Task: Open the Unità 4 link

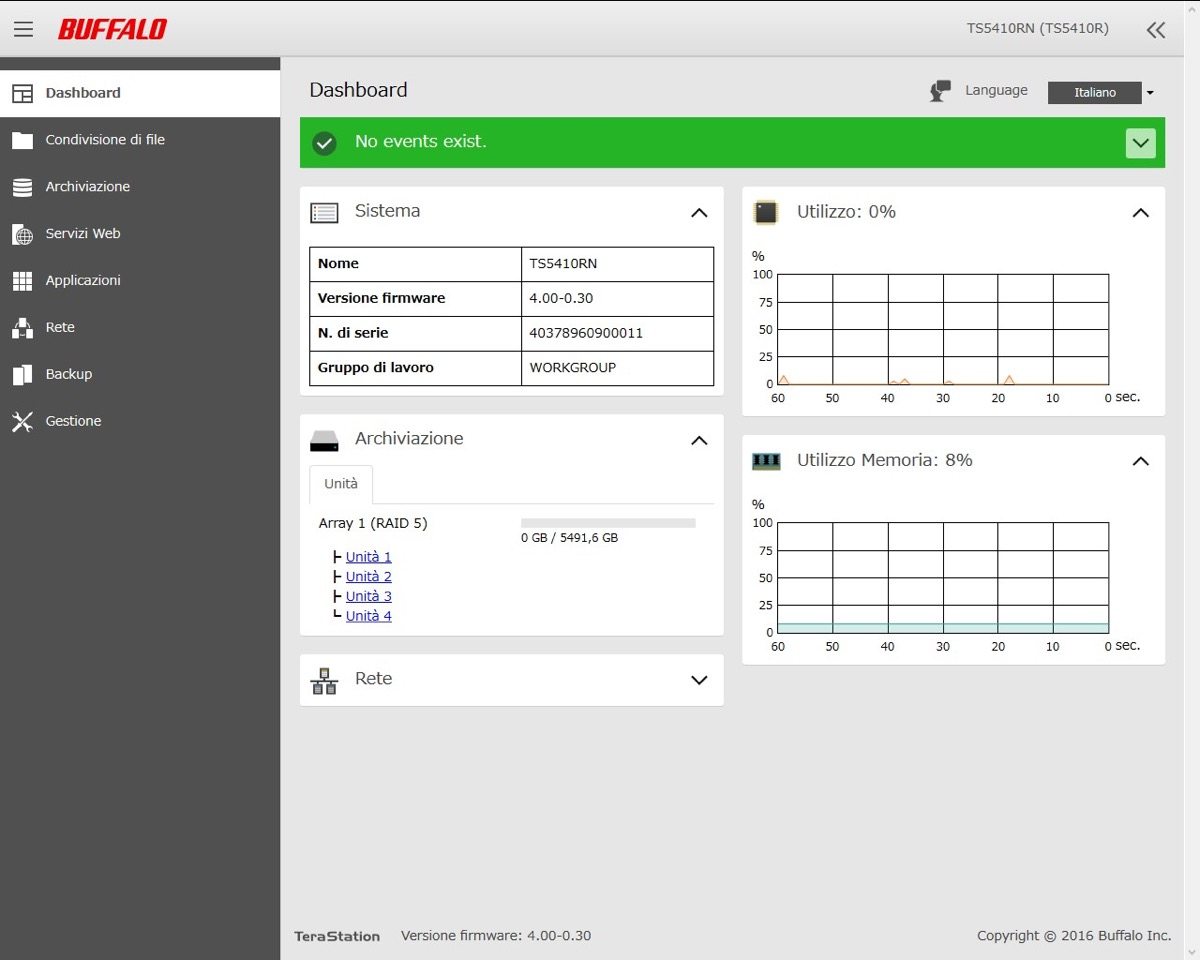Action: point(369,616)
